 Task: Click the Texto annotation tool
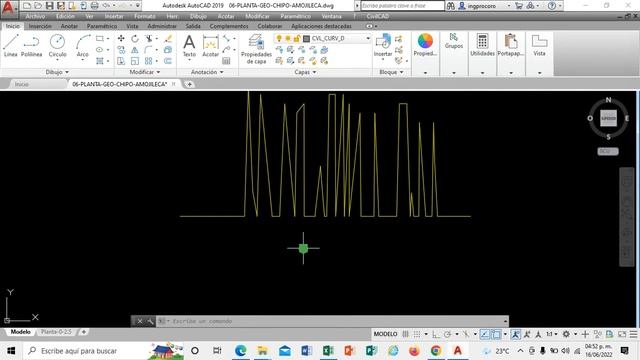189,46
